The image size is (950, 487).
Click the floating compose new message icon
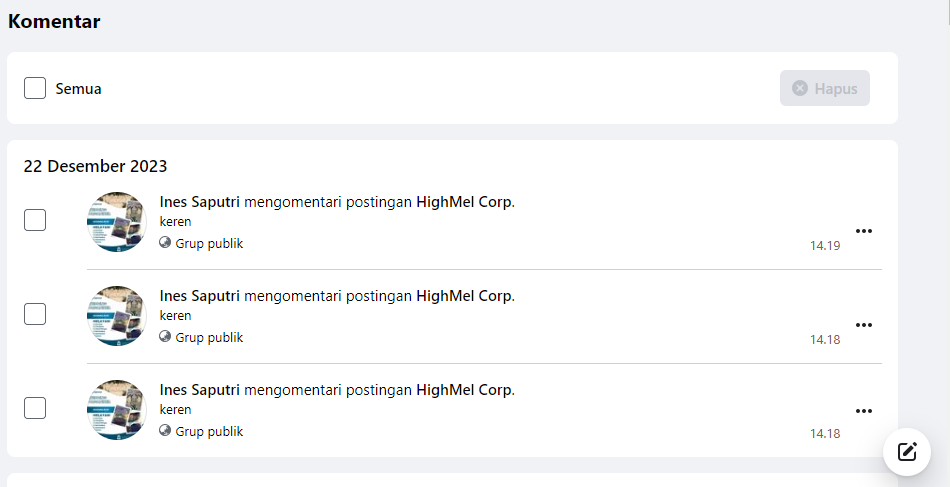point(907,451)
